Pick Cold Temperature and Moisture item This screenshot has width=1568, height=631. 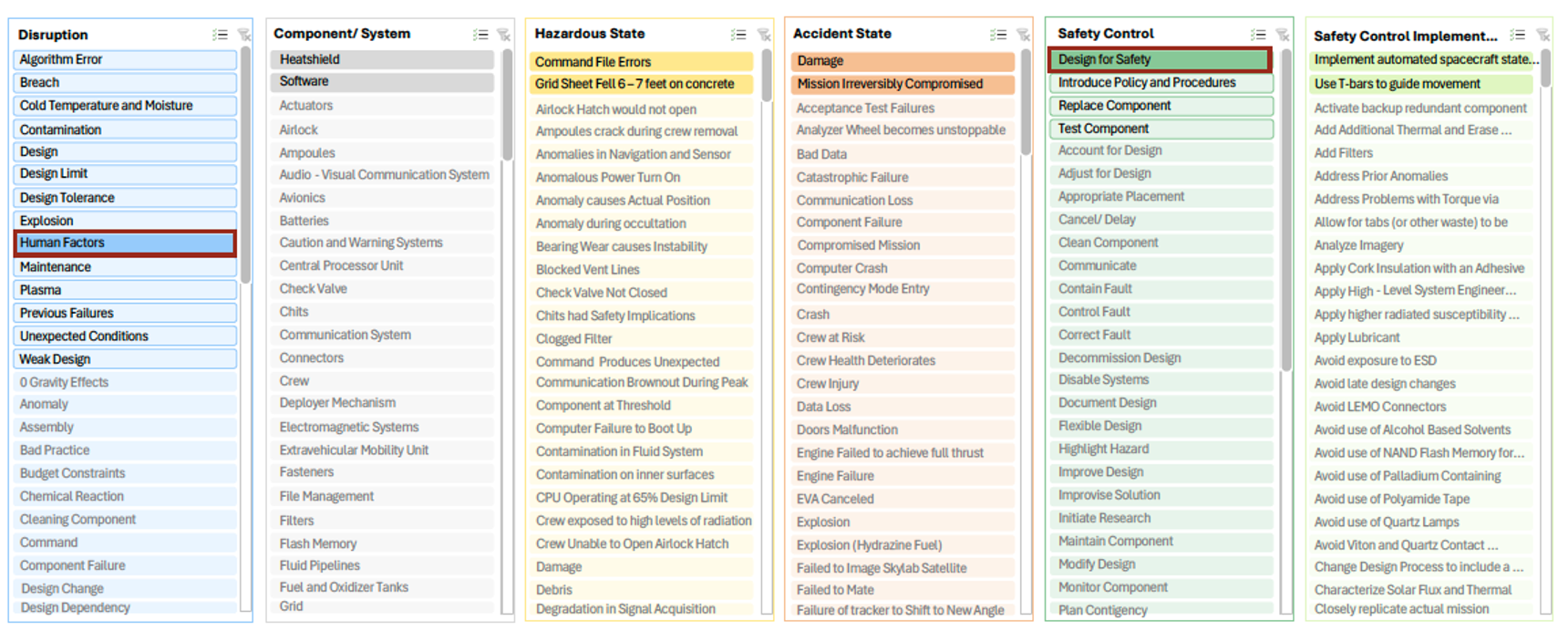[x=125, y=106]
